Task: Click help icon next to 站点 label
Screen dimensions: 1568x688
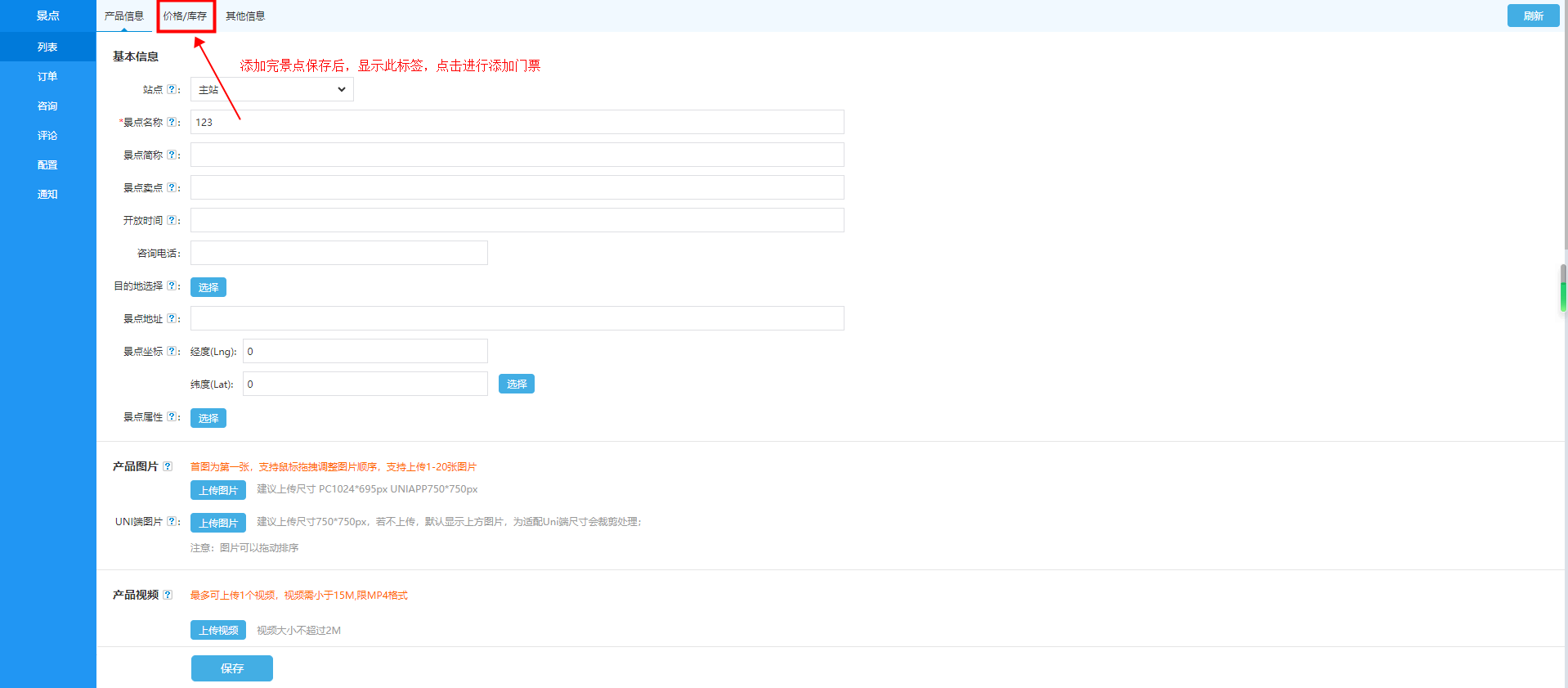Action: click(x=172, y=89)
